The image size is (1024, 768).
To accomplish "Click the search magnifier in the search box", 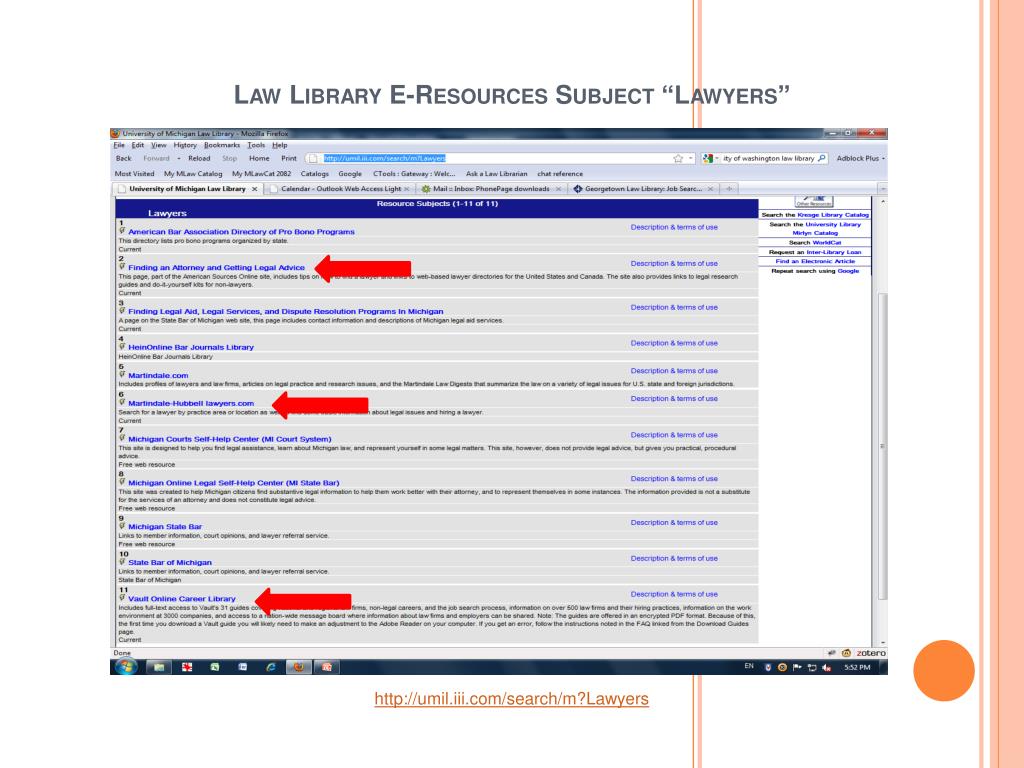I will pos(822,158).
